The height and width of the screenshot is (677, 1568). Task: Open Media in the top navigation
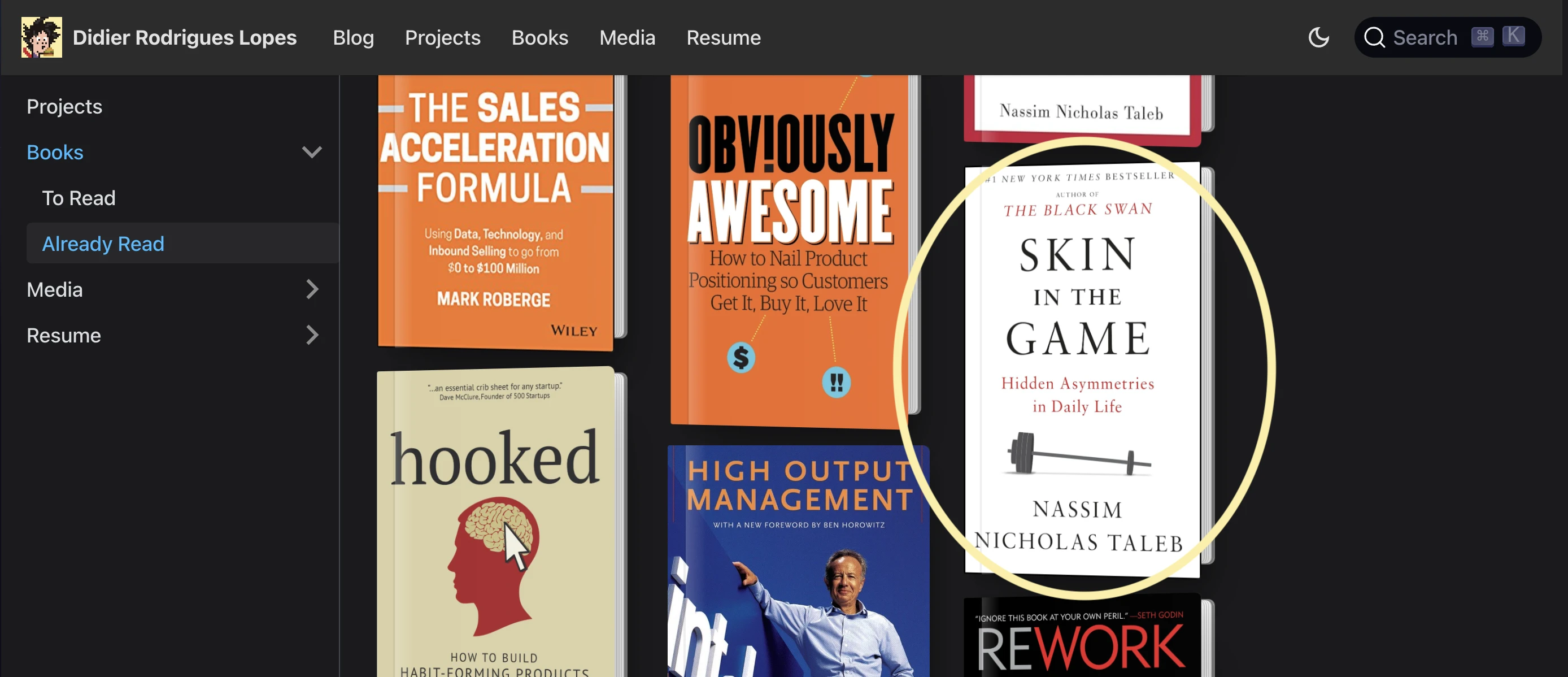[x=627, y=38]
